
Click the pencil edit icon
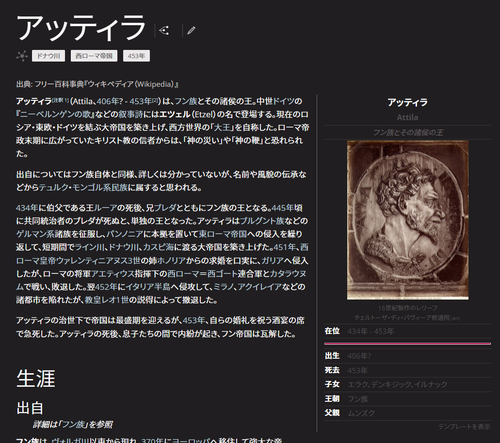coord(191,31)
